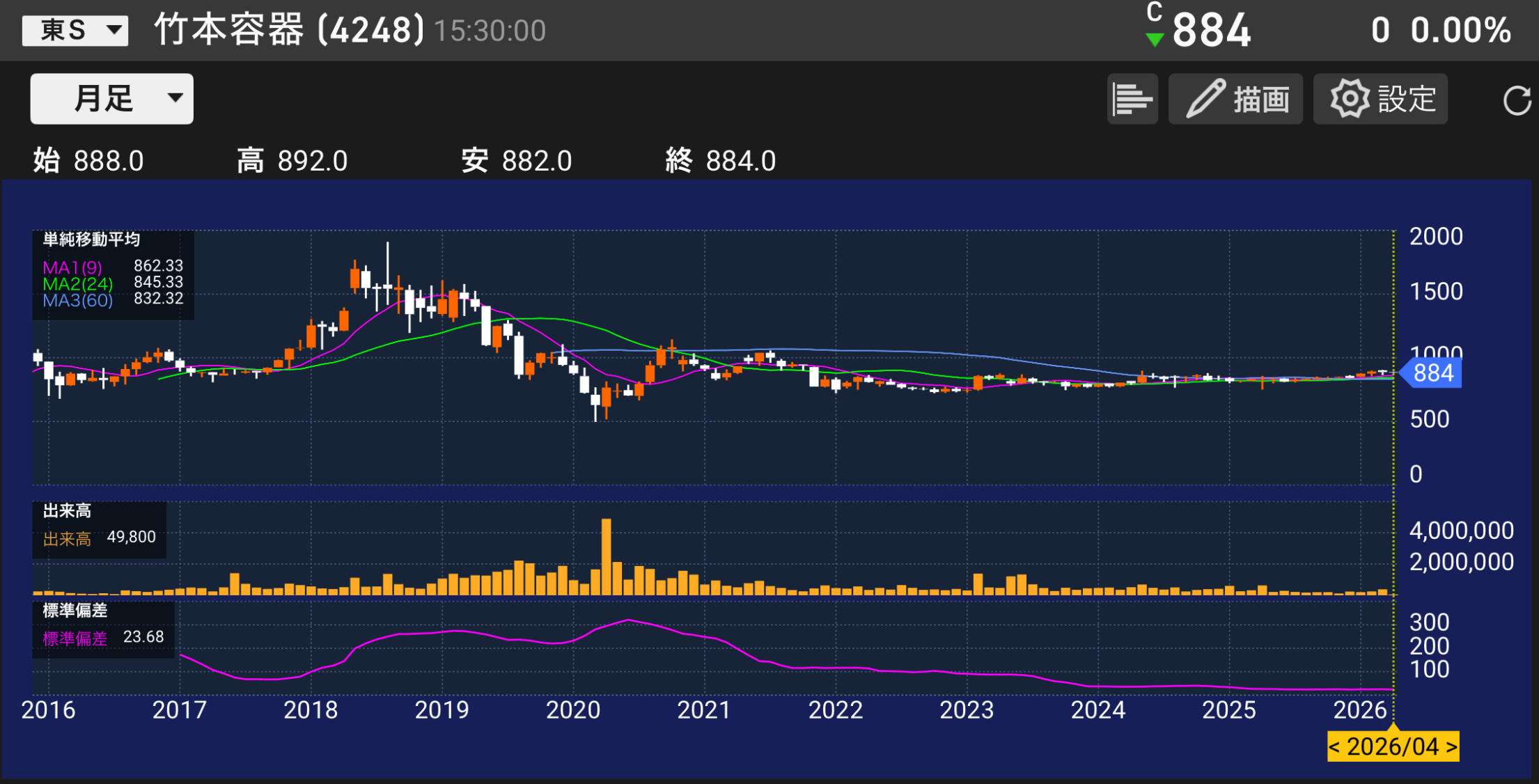Click the refresh chart icon
Viewport: 1539px width, 784px height.
[x=1517, y=100]
